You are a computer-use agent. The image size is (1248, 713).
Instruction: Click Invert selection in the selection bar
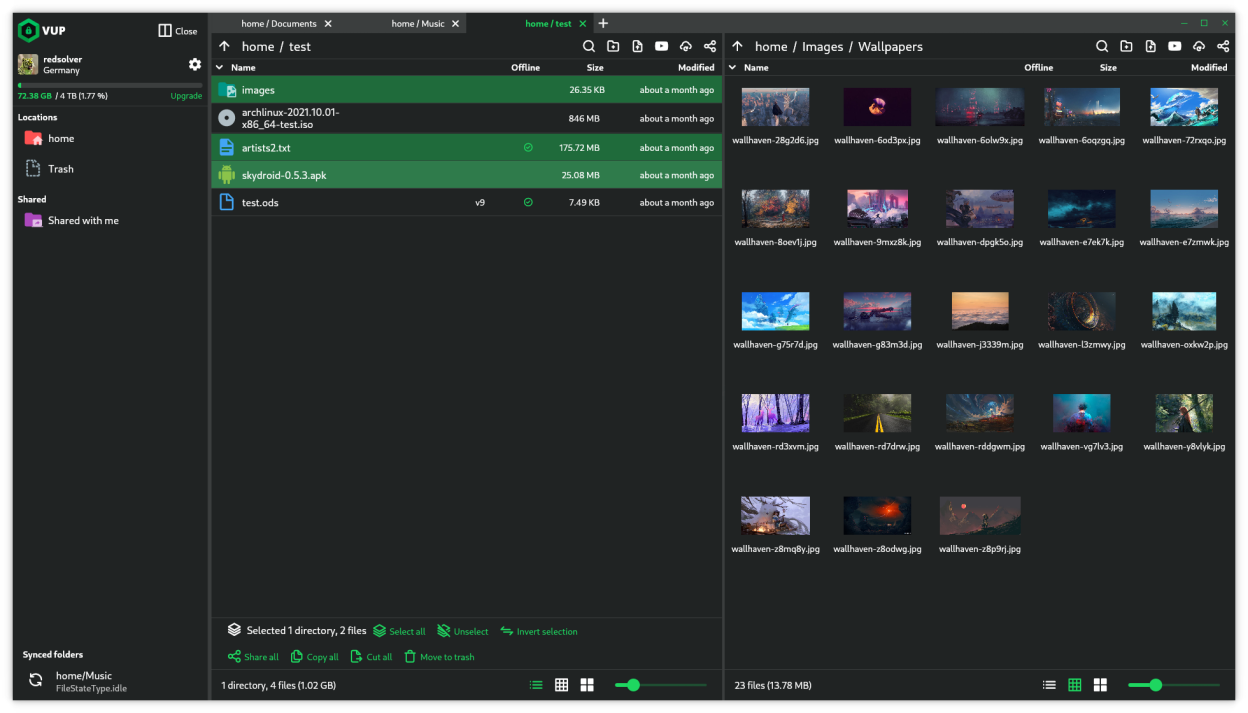pyautogui.click(x=539, y=631)
